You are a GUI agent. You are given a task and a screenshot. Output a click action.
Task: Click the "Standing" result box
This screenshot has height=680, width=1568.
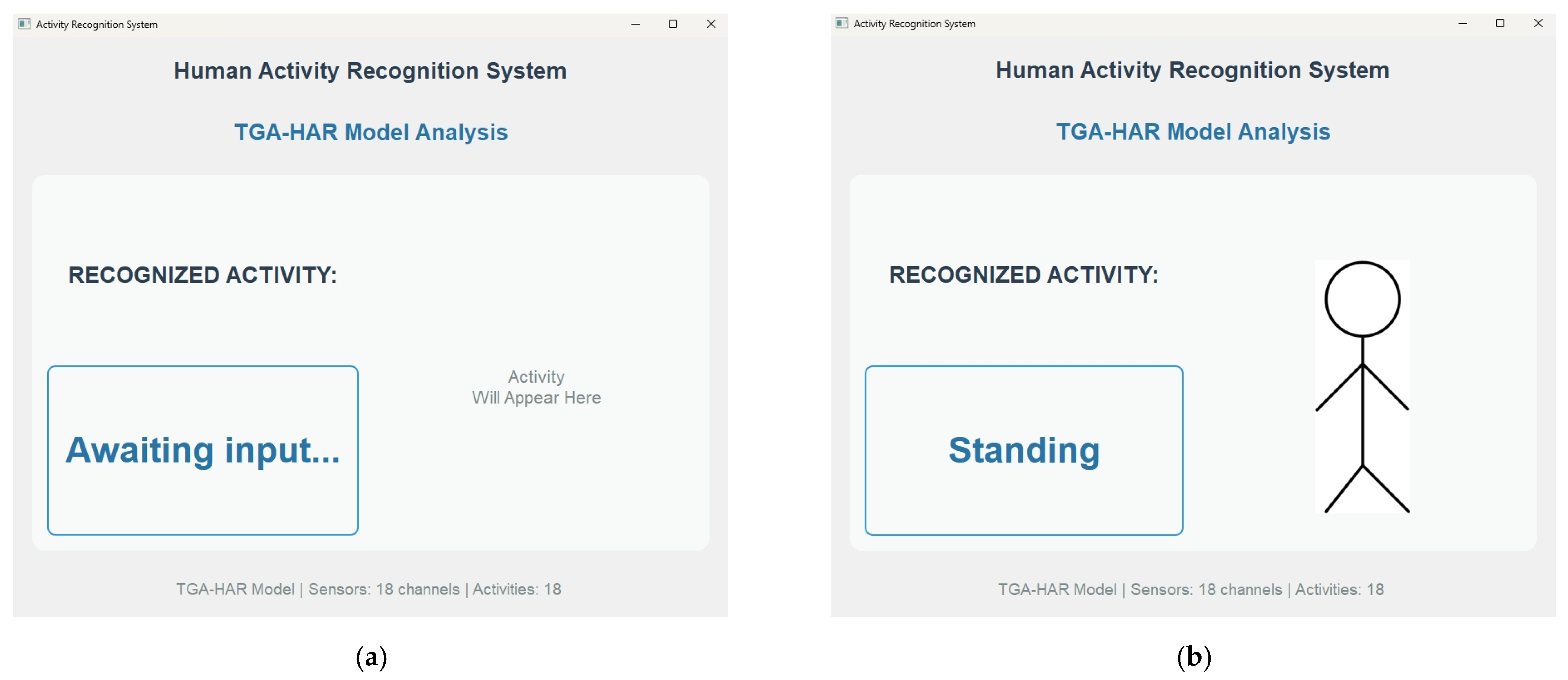tap(1024, 450)
